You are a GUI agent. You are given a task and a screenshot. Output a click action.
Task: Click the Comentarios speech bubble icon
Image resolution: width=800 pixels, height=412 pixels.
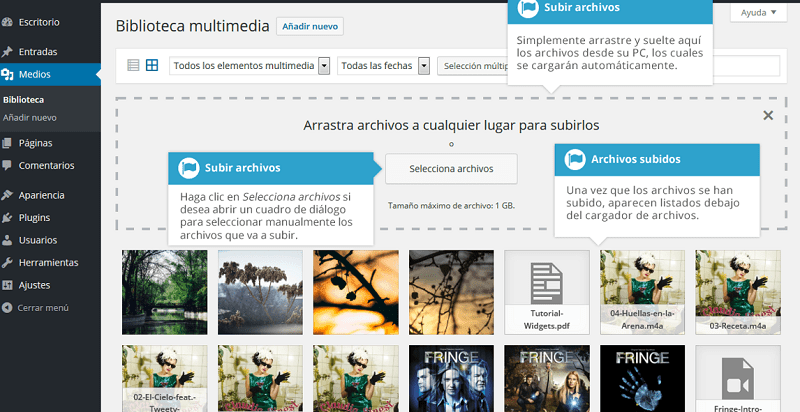pyautogui.click(x=7, y=165)
